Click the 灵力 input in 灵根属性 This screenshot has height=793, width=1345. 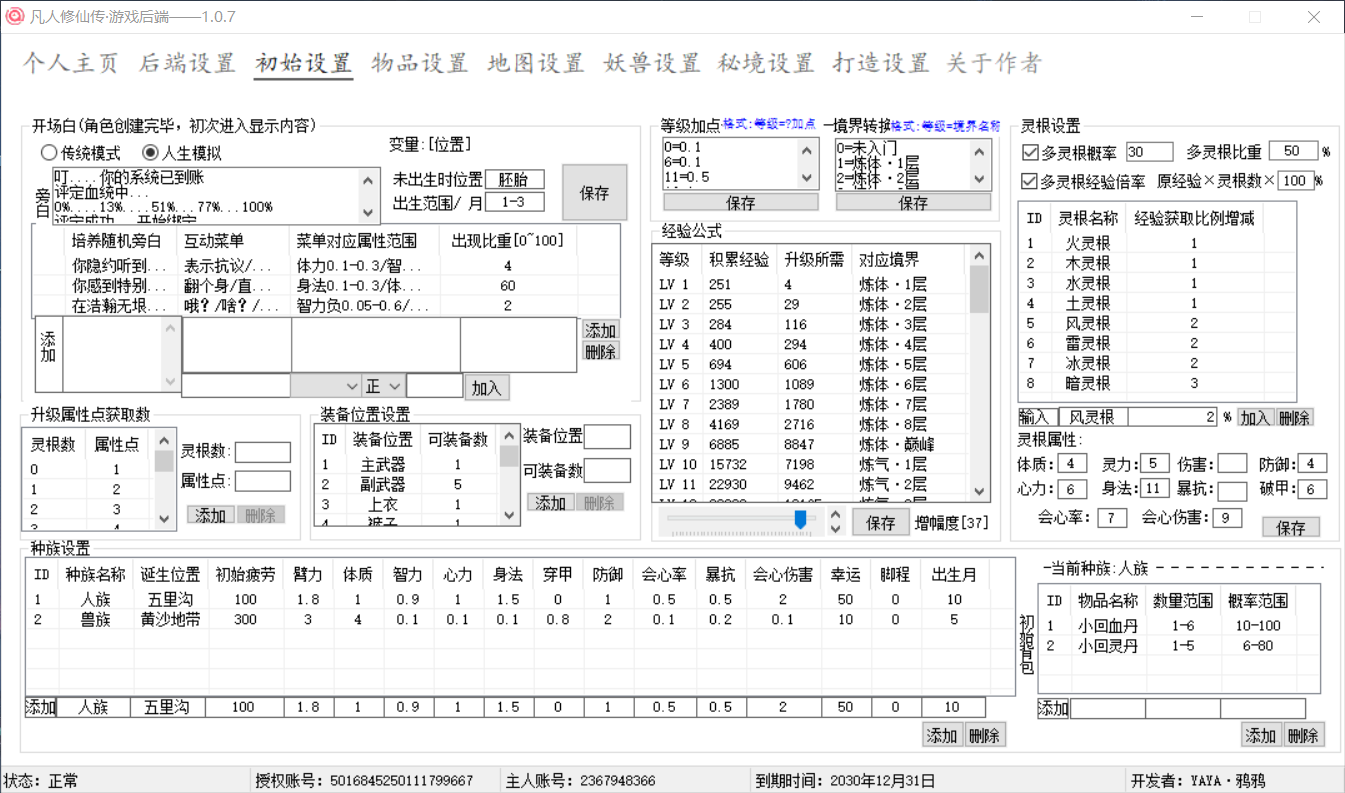(1154, 464)
